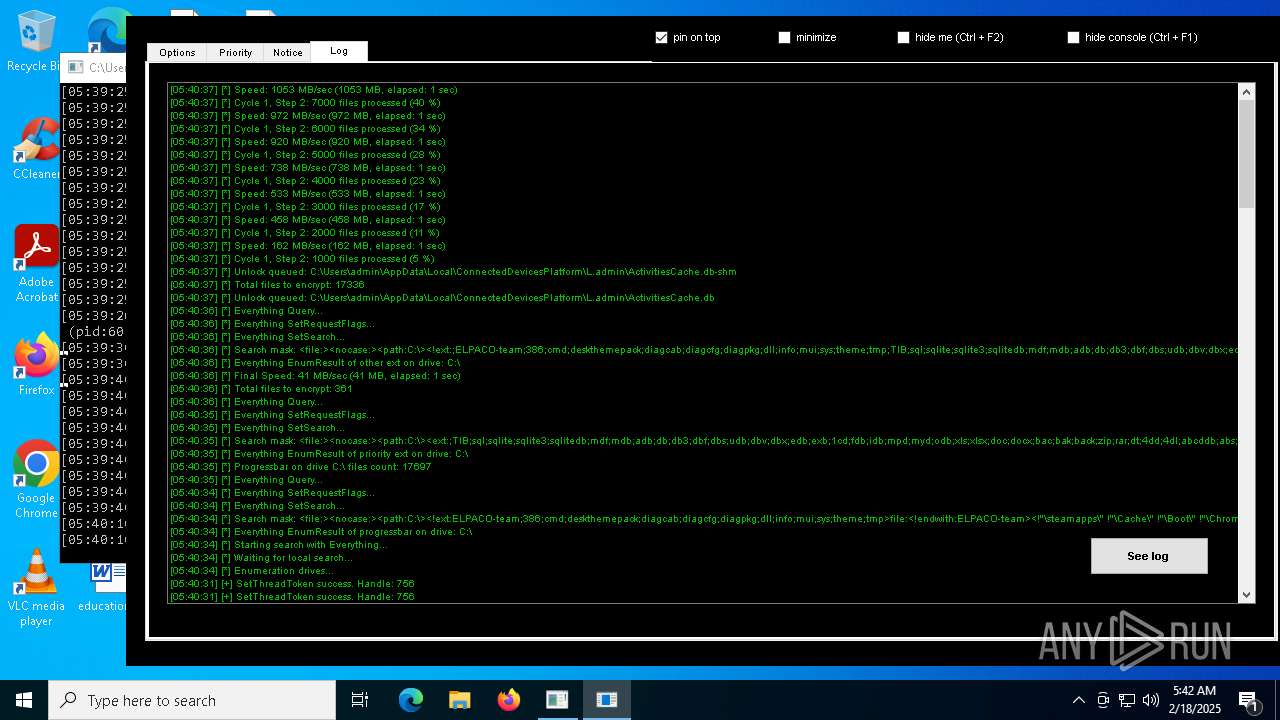The image size is (1280, 720).
Task: Select the '1000 files processed (5 %)' line
Action: point(302,259)
